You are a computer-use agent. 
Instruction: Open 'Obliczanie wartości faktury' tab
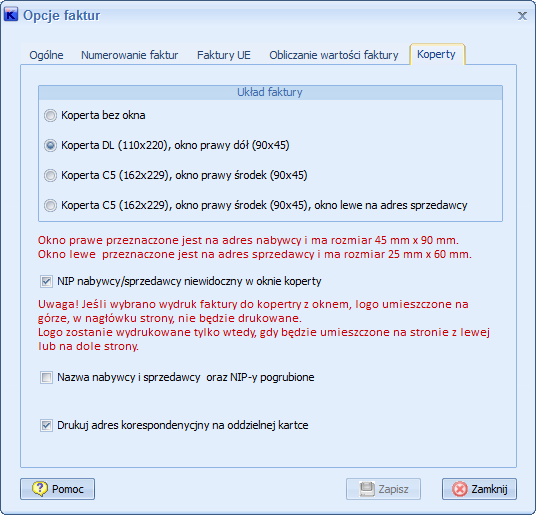pyautogui.click(x=334, y=55)
